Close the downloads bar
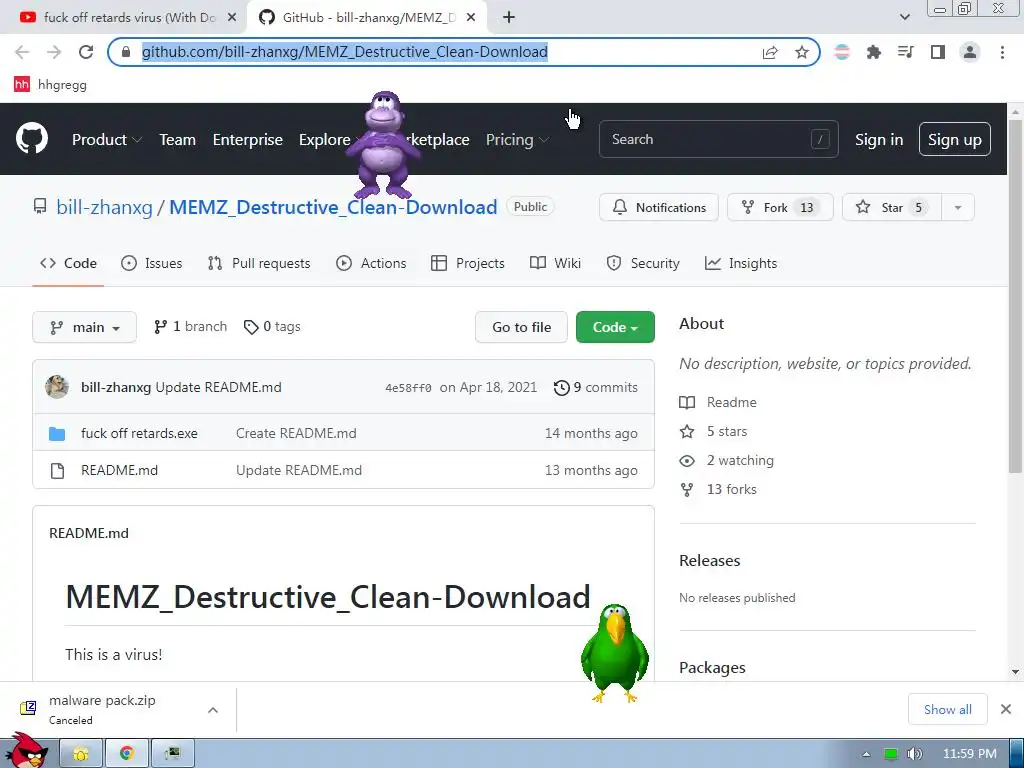Image resolution: width=1024 pixels, height=768 pixels. pyautogui.click(x=1006, y=709)
